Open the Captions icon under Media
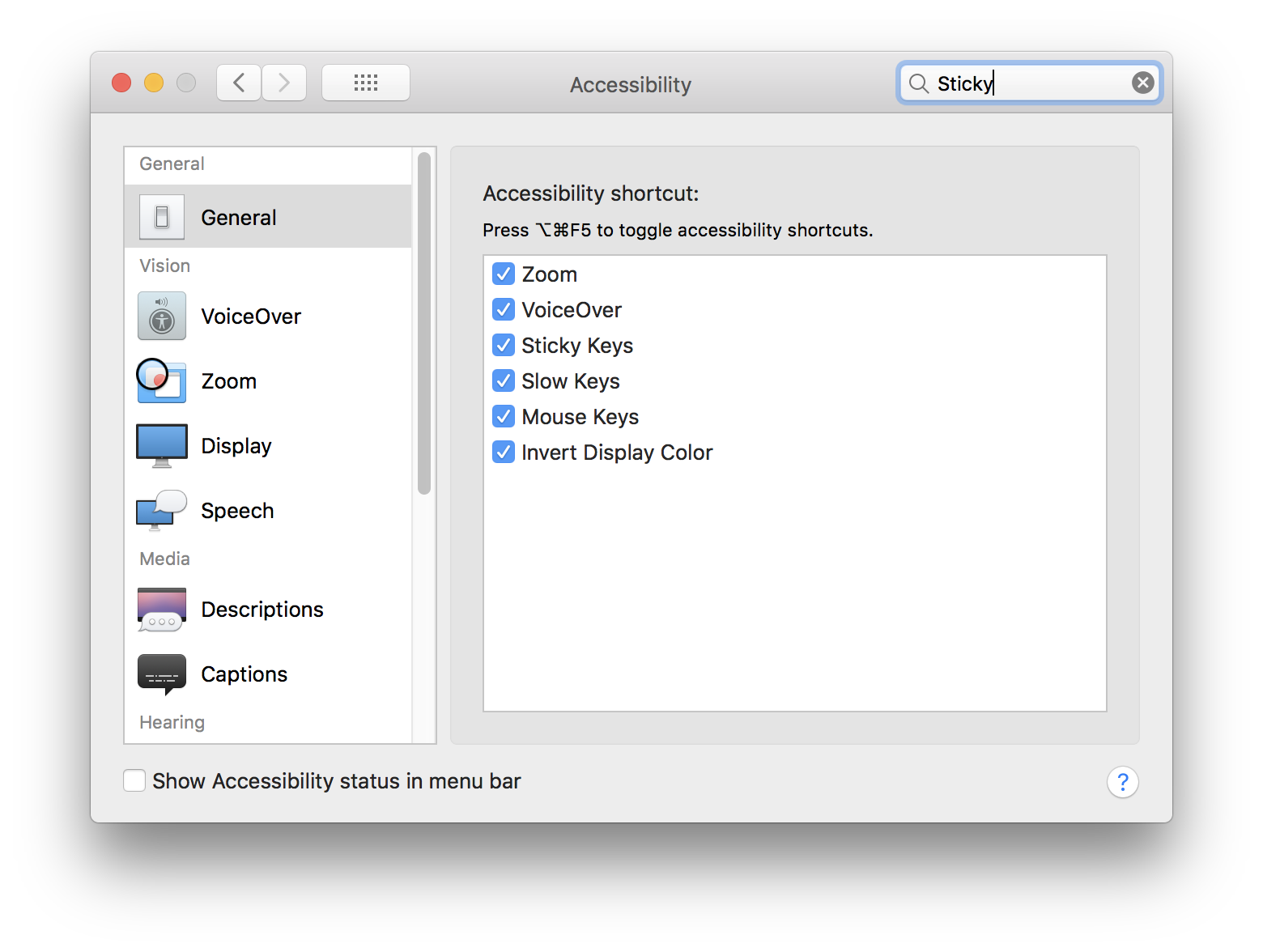Image resolution: width=1263 pixels, height=952 pixels. (162, 674)
